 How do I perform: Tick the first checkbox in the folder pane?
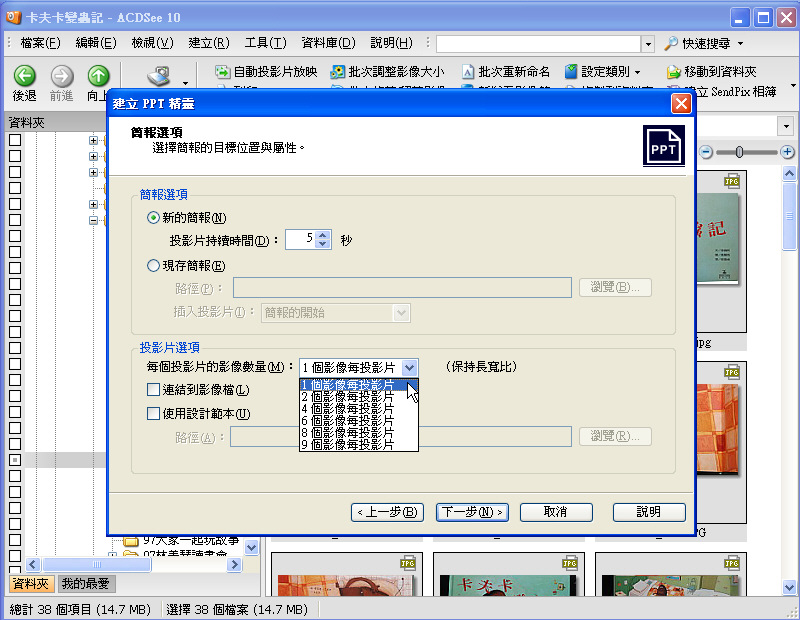coord(15,140)
